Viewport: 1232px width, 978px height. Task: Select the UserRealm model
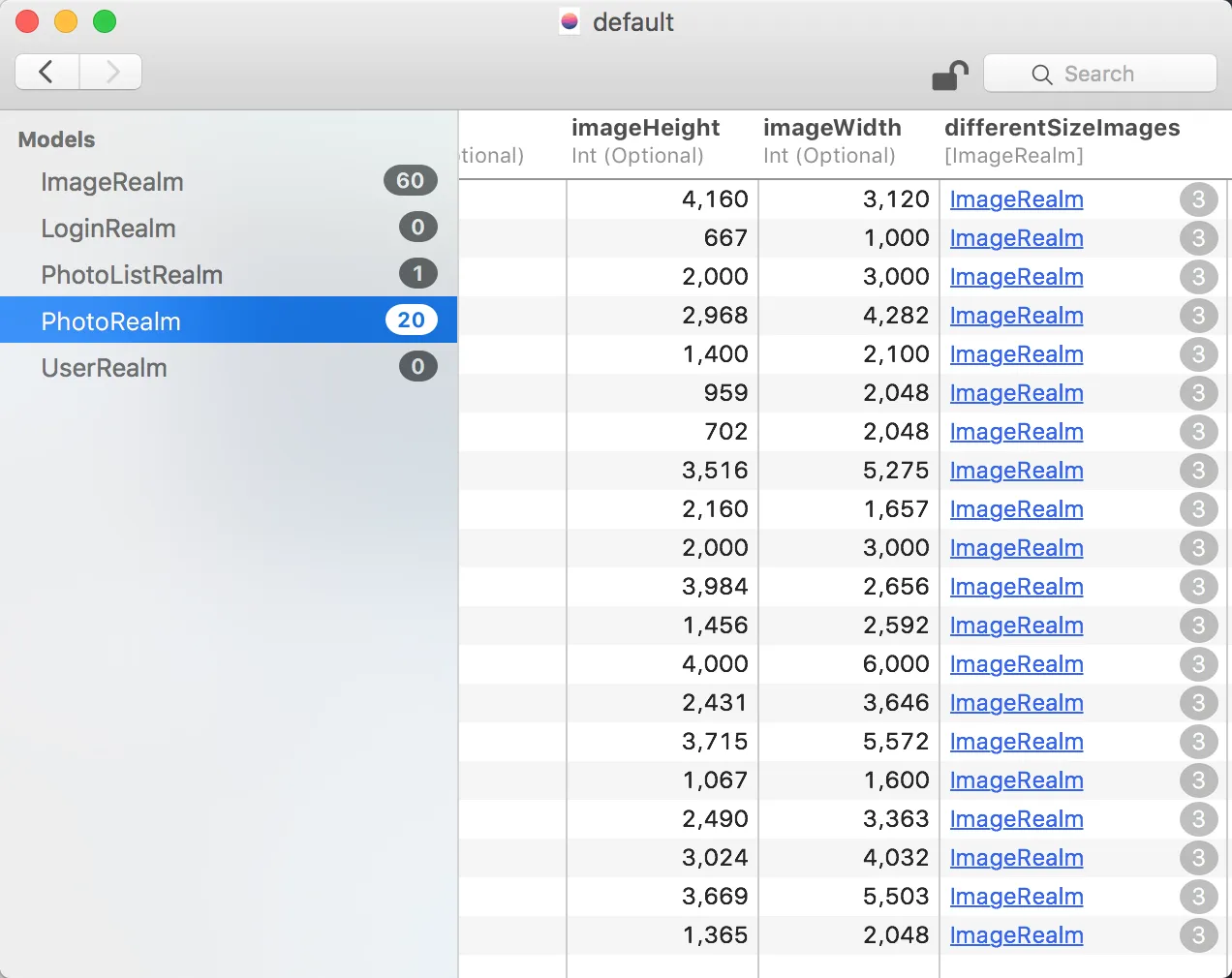pyautogui.click(x=229, y=367)
